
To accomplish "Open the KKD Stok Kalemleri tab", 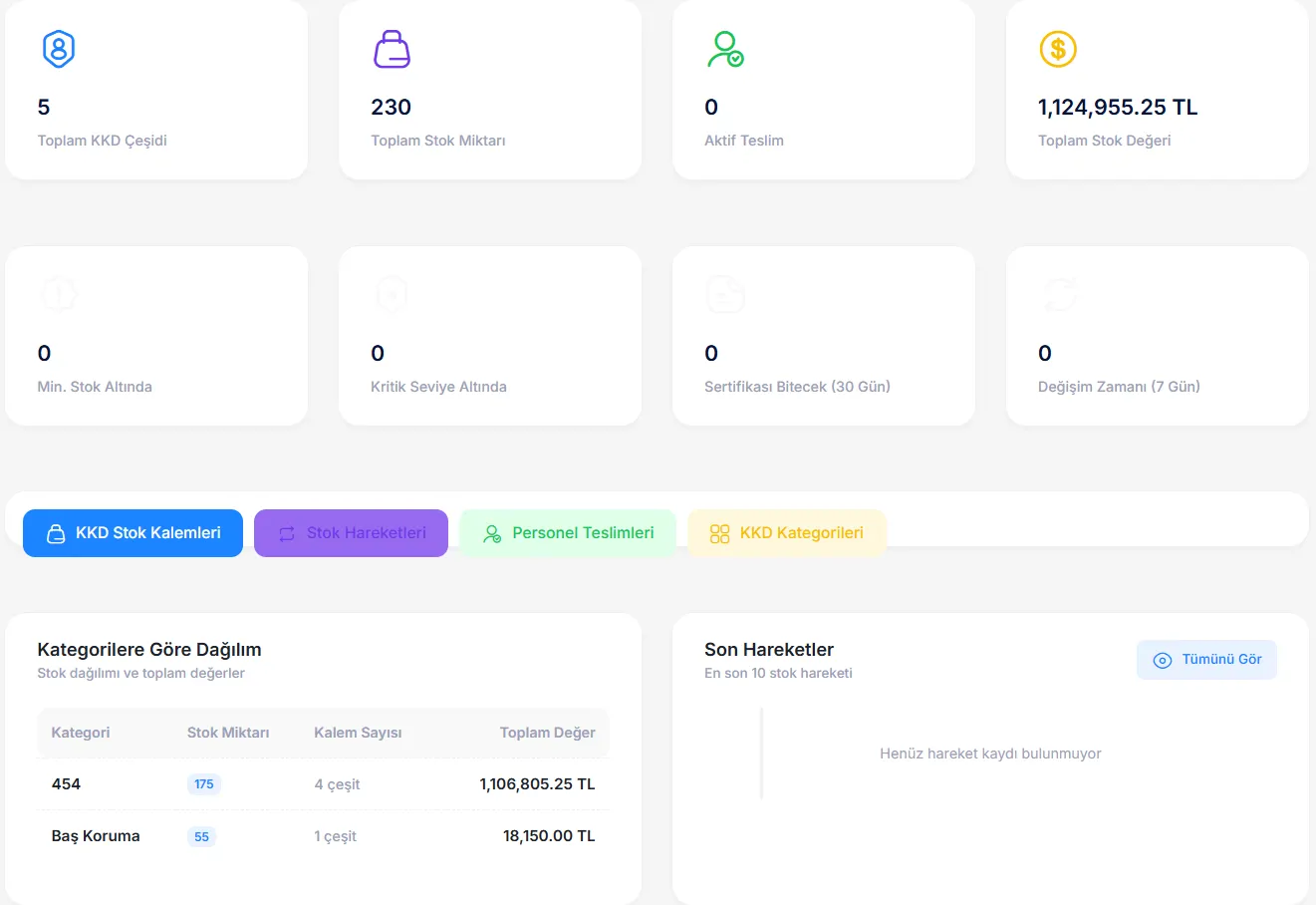I will click(132, 533).
